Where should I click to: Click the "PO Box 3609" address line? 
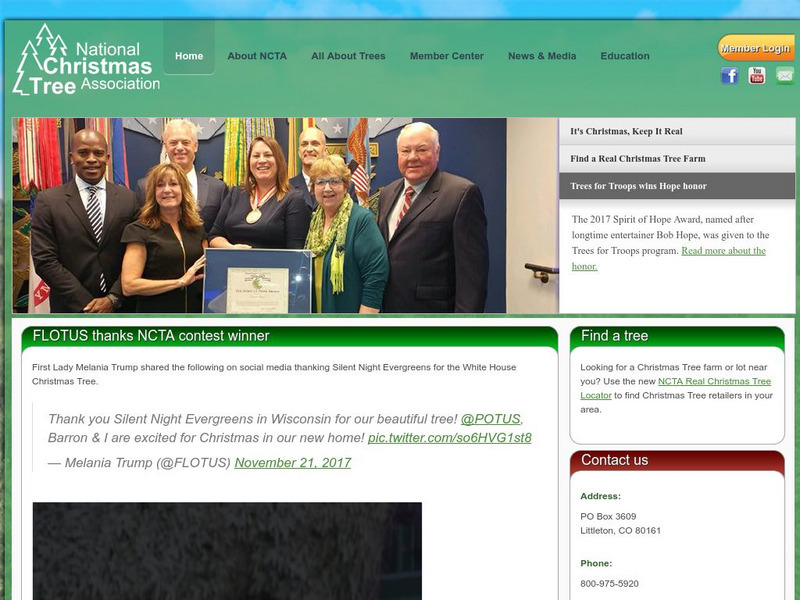tap(608, 516)
